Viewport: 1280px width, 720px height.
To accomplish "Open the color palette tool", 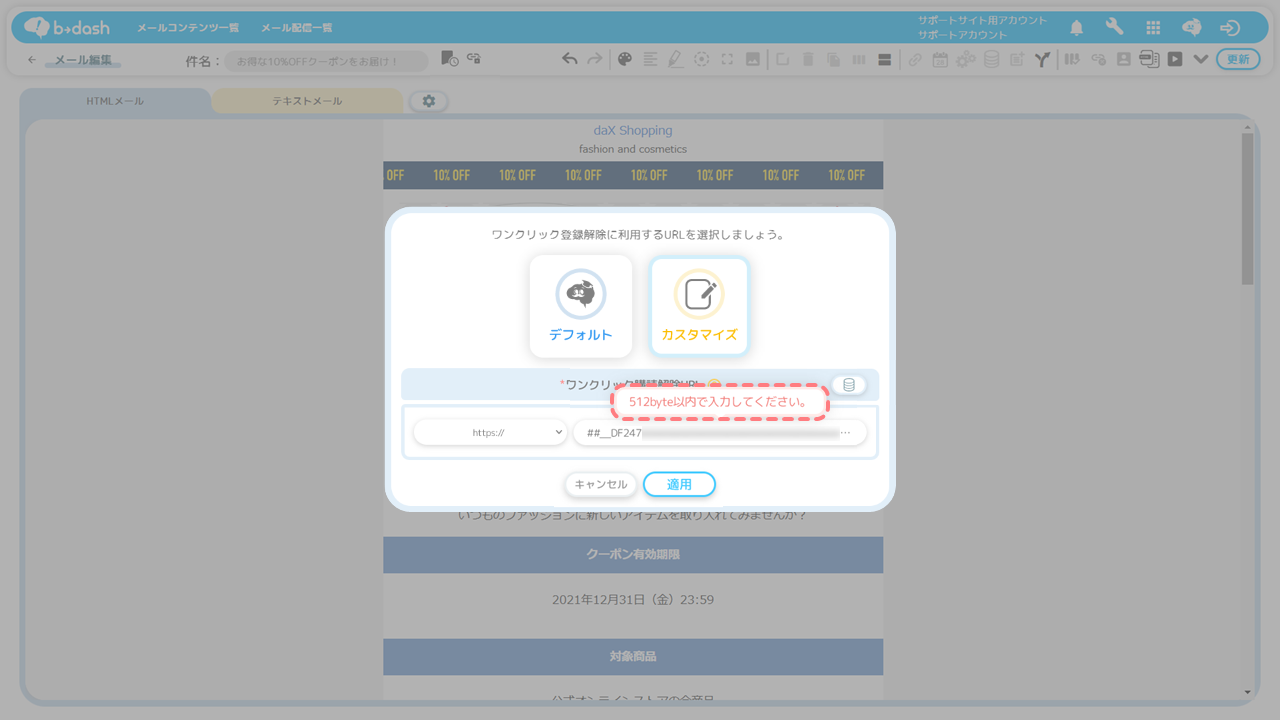I will click(x=625, y=60).
